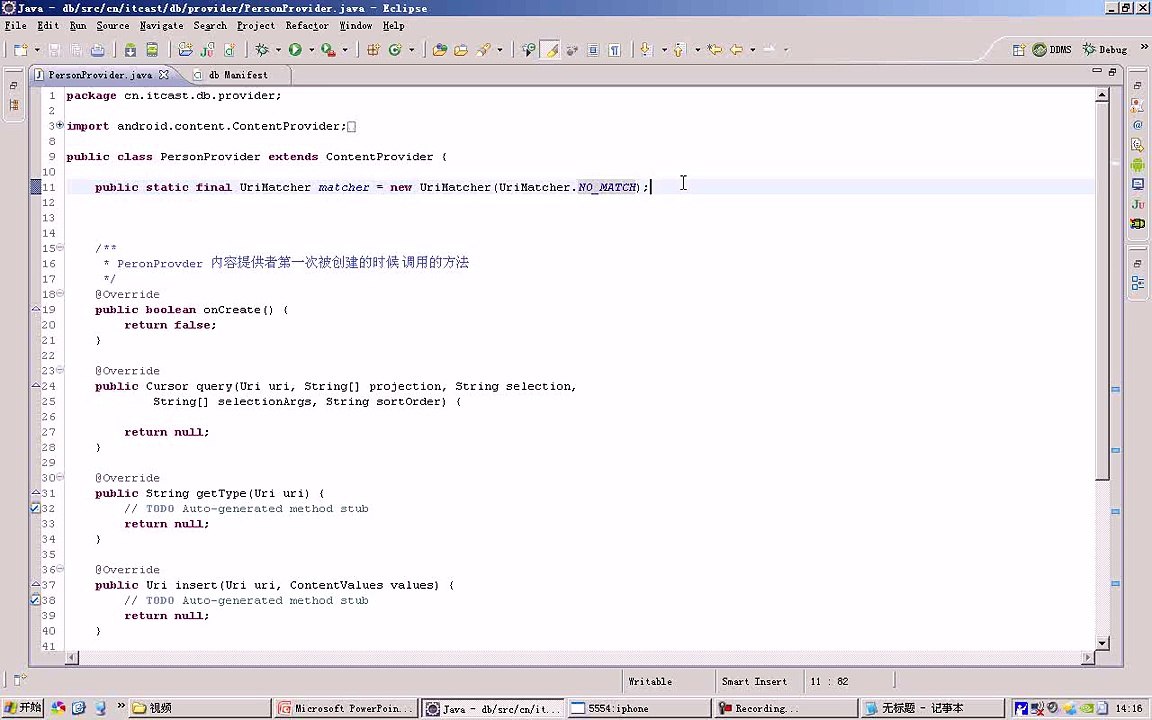This screenshot has width=1152, height=720.
Task: Click task marker at line 38
Action: tap(35, 600)
